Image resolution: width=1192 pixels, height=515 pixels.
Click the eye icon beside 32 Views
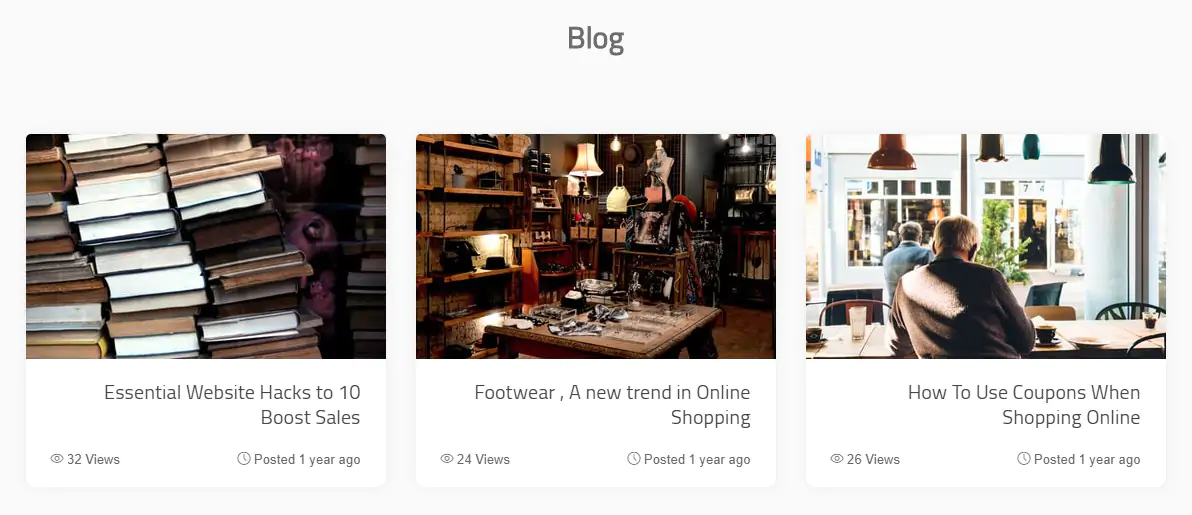(x=57, y=459)
